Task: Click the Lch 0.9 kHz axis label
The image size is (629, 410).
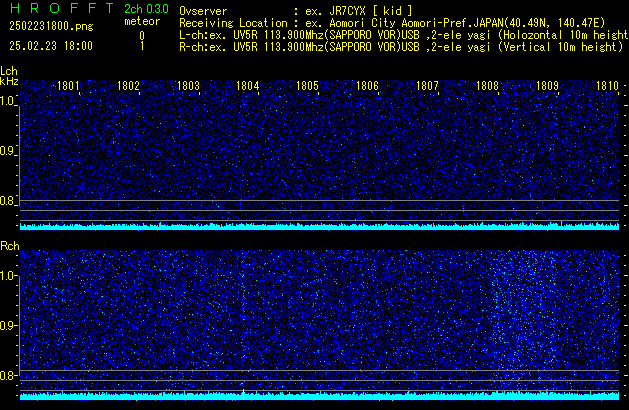Action: (x=8, y=151)
